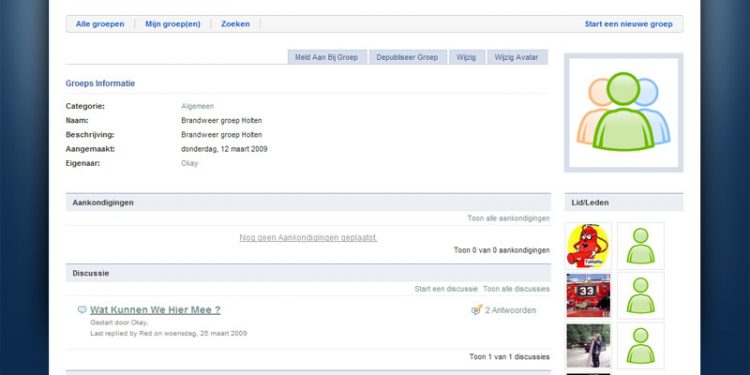This screenshot has height=375, width=750.
Task: Click the Beschrijving value Brandweer groep Holten
Action: click(221, 135)
